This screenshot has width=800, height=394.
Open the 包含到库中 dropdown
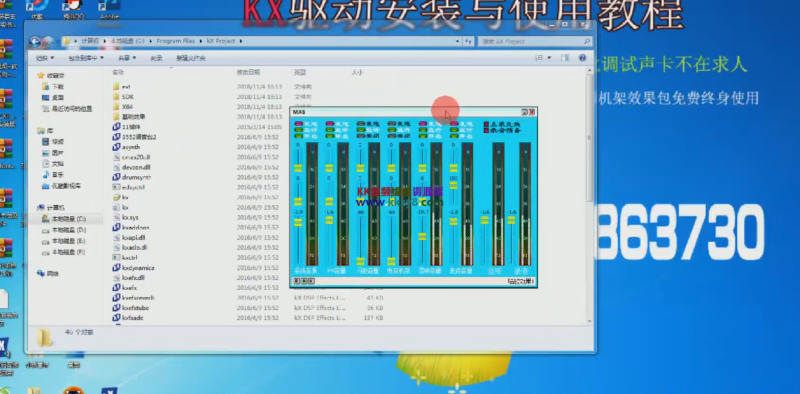[x=86, y=58]
